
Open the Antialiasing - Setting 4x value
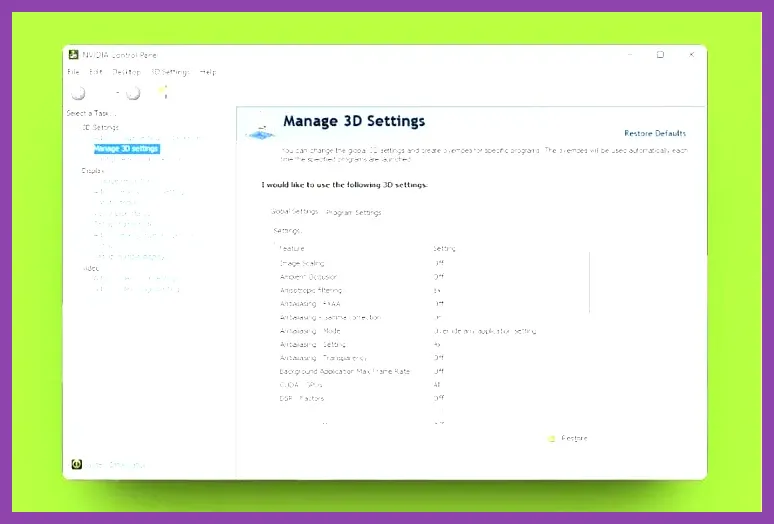pyautogui.click(x=437, y=344)
